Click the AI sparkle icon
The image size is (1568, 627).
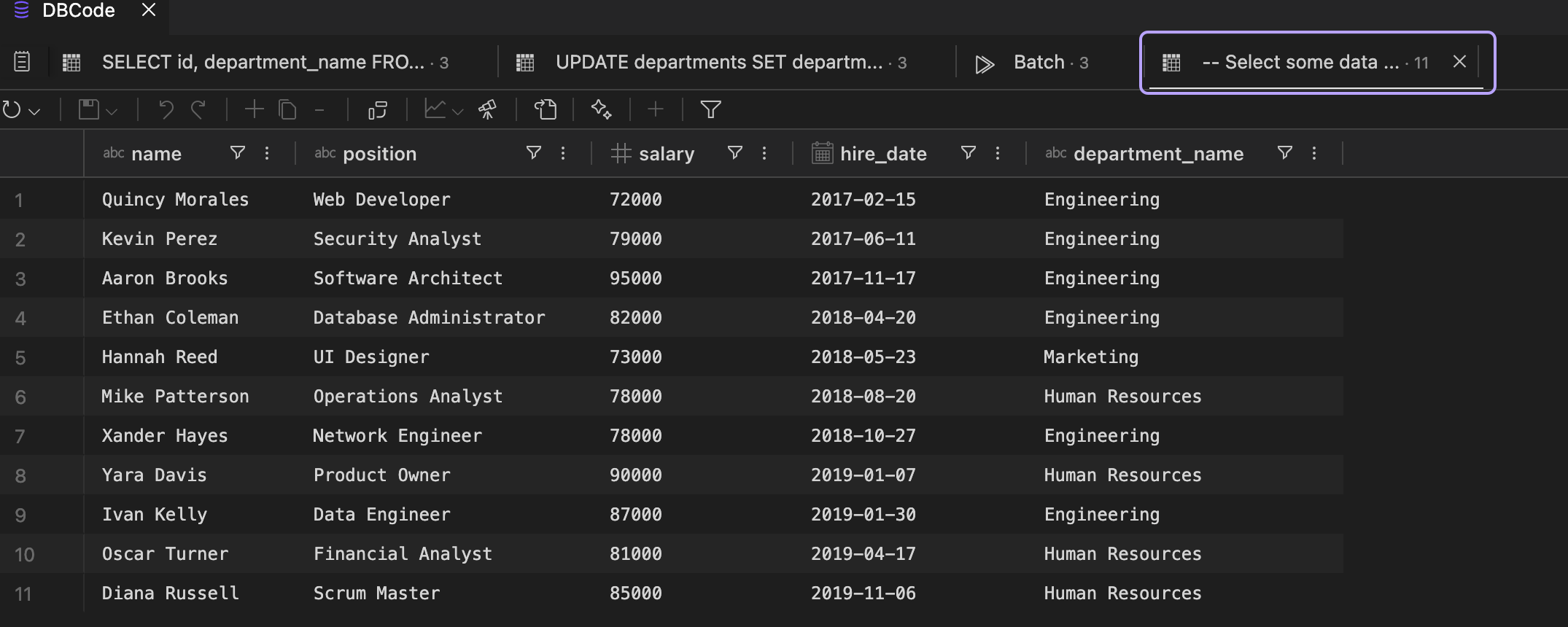[601, 110]
